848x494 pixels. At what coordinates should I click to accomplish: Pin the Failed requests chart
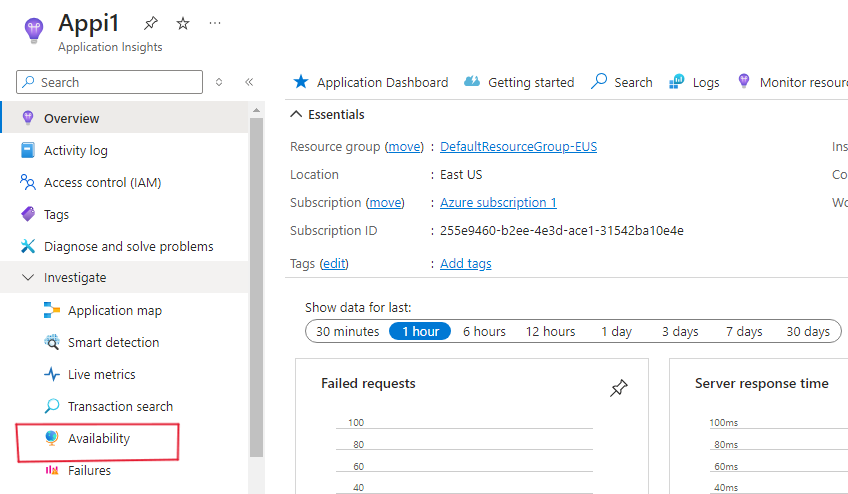tap(619, 388)
